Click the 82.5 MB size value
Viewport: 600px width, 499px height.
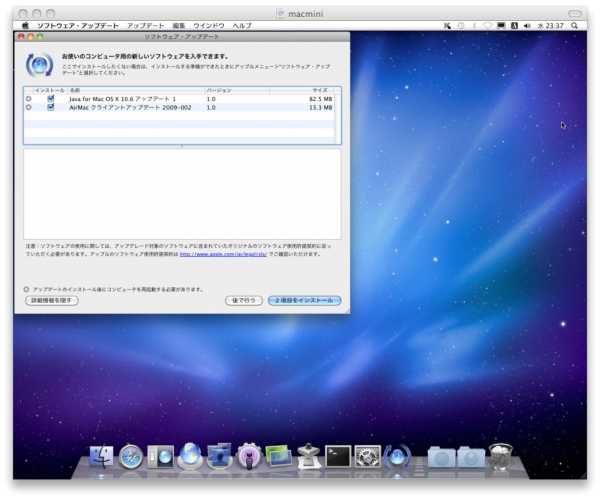pos(321,99)
